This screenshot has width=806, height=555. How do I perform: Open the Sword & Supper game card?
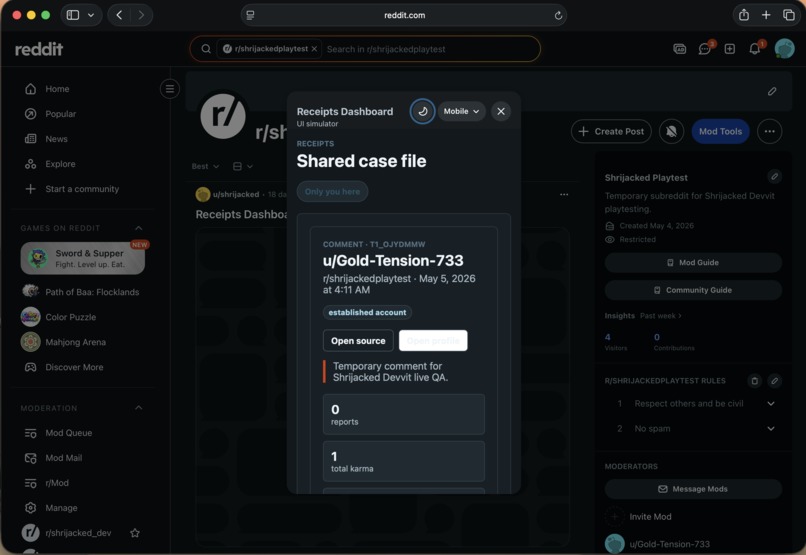point(83,258)
